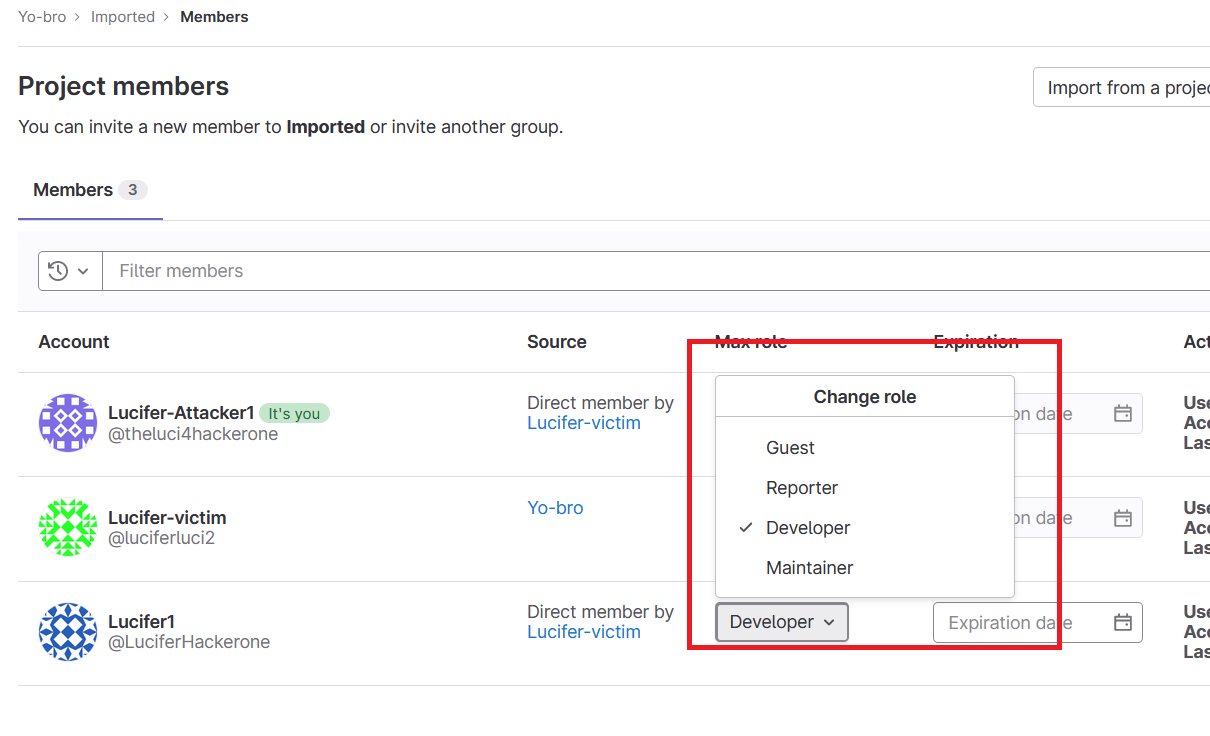The image size is (1210, 736).
Task: Click calendar icon in Lucifer1 expiration field
Action: click(1123, 622)
